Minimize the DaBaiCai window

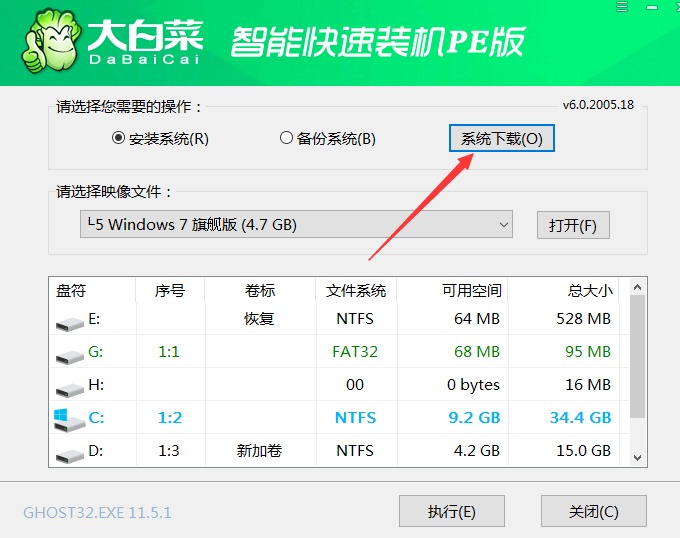pyautogui.click(x=652, y=7)
